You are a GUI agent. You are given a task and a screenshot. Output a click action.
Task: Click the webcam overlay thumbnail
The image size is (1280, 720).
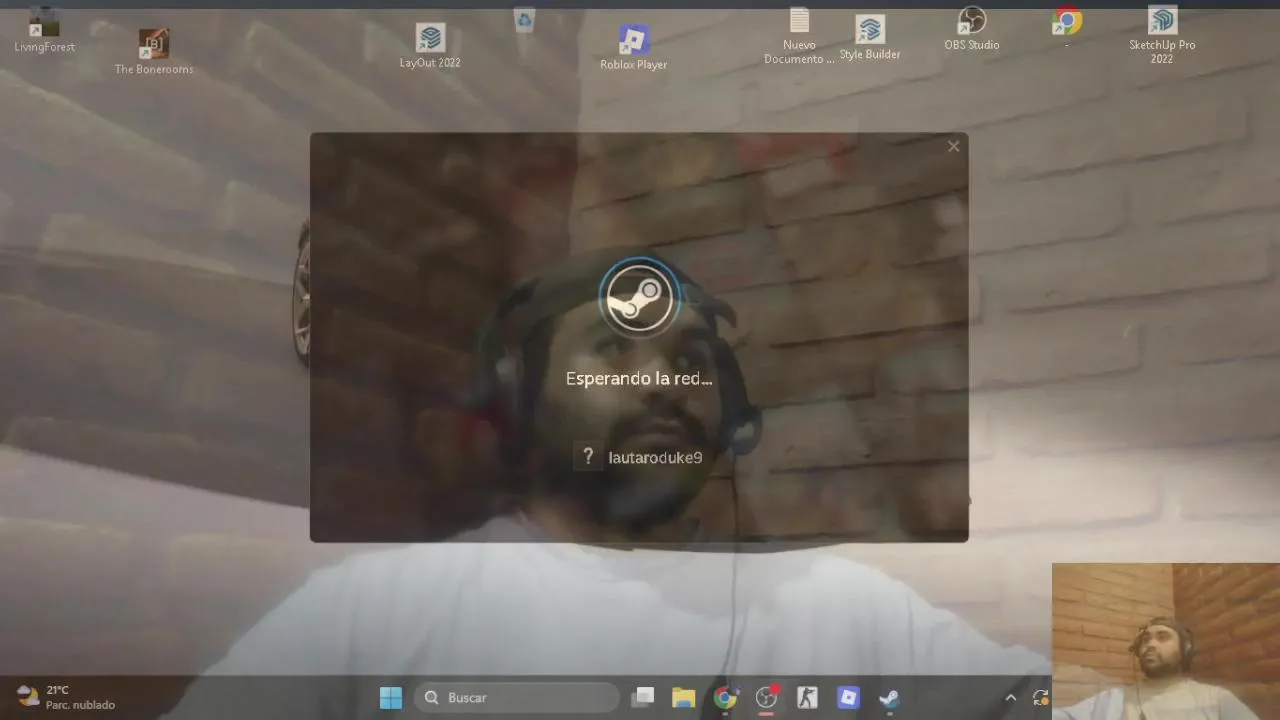point(1166,641)
